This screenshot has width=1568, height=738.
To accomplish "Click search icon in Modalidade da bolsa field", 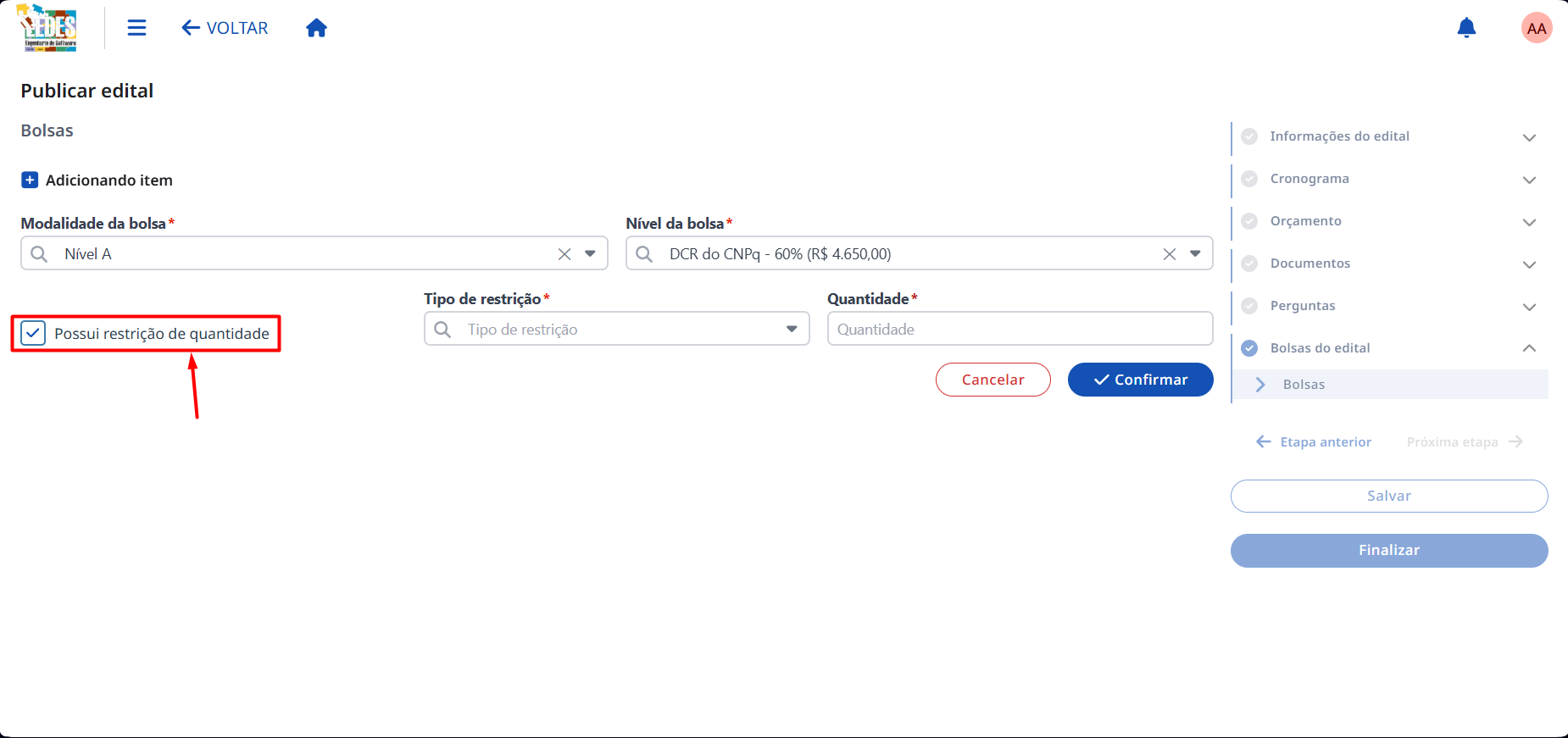I will pos(39,254).
